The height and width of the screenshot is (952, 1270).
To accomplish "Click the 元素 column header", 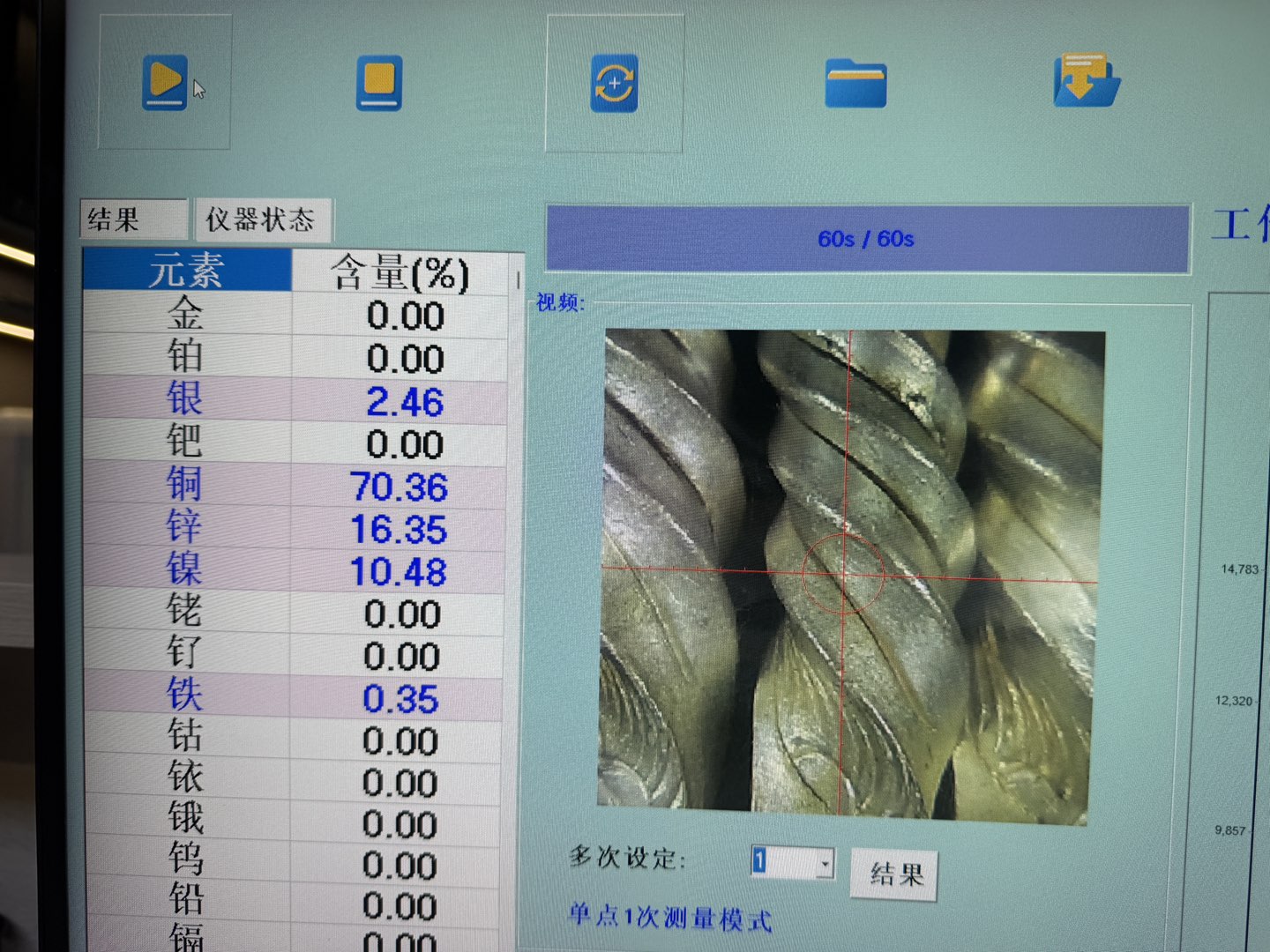I will coord(186,270).
